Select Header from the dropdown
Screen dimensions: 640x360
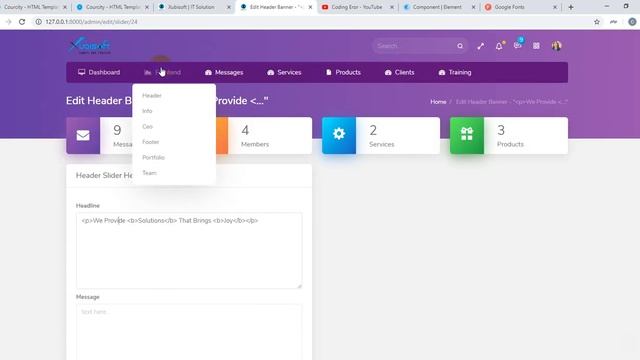click(x=152, y=96)
